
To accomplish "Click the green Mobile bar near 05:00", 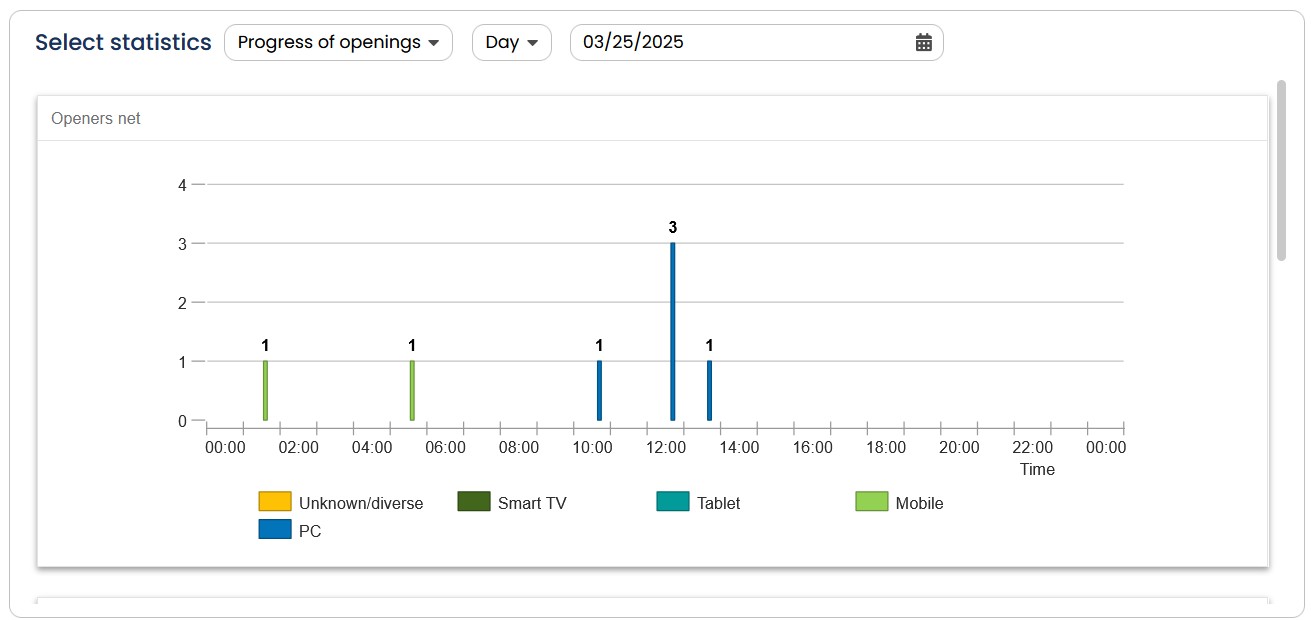I will coord(412,391).
